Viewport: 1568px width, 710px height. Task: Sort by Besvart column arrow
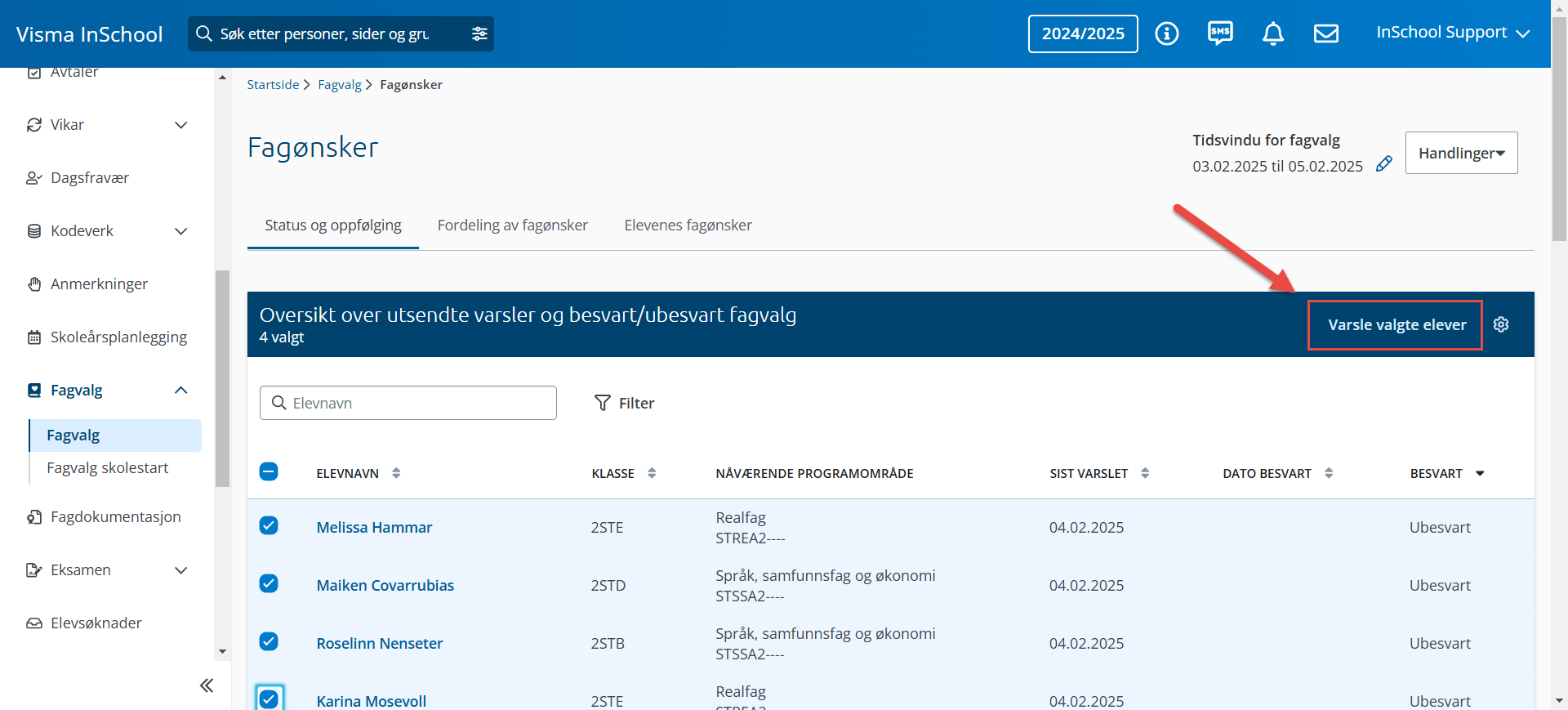(1480, 474)
